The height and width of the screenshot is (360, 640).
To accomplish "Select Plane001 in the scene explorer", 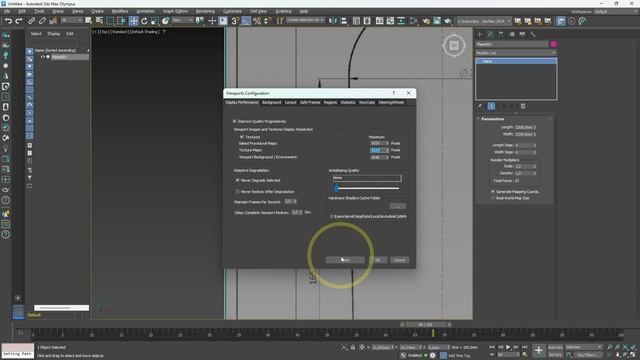I will pyautogui.click(x=59, y=57).
